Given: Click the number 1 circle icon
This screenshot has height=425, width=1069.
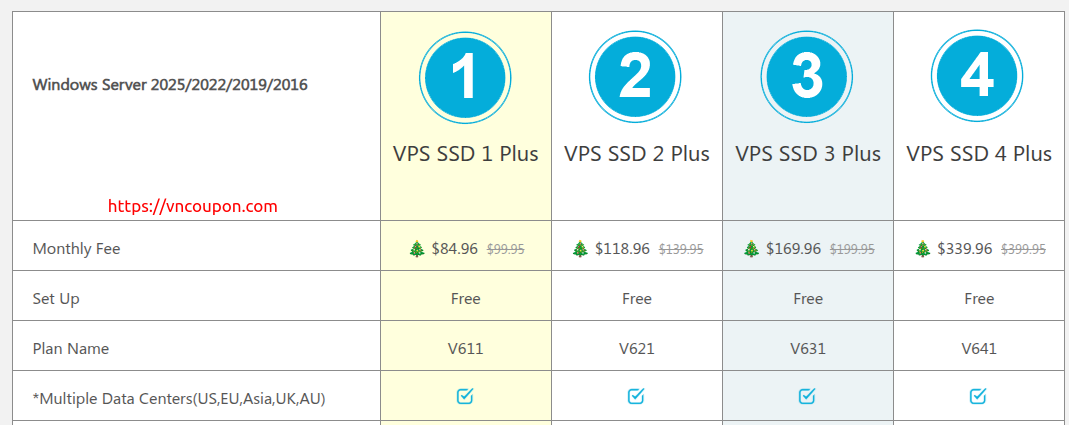Looking at the screenshot, I should (x=466, y=76).
